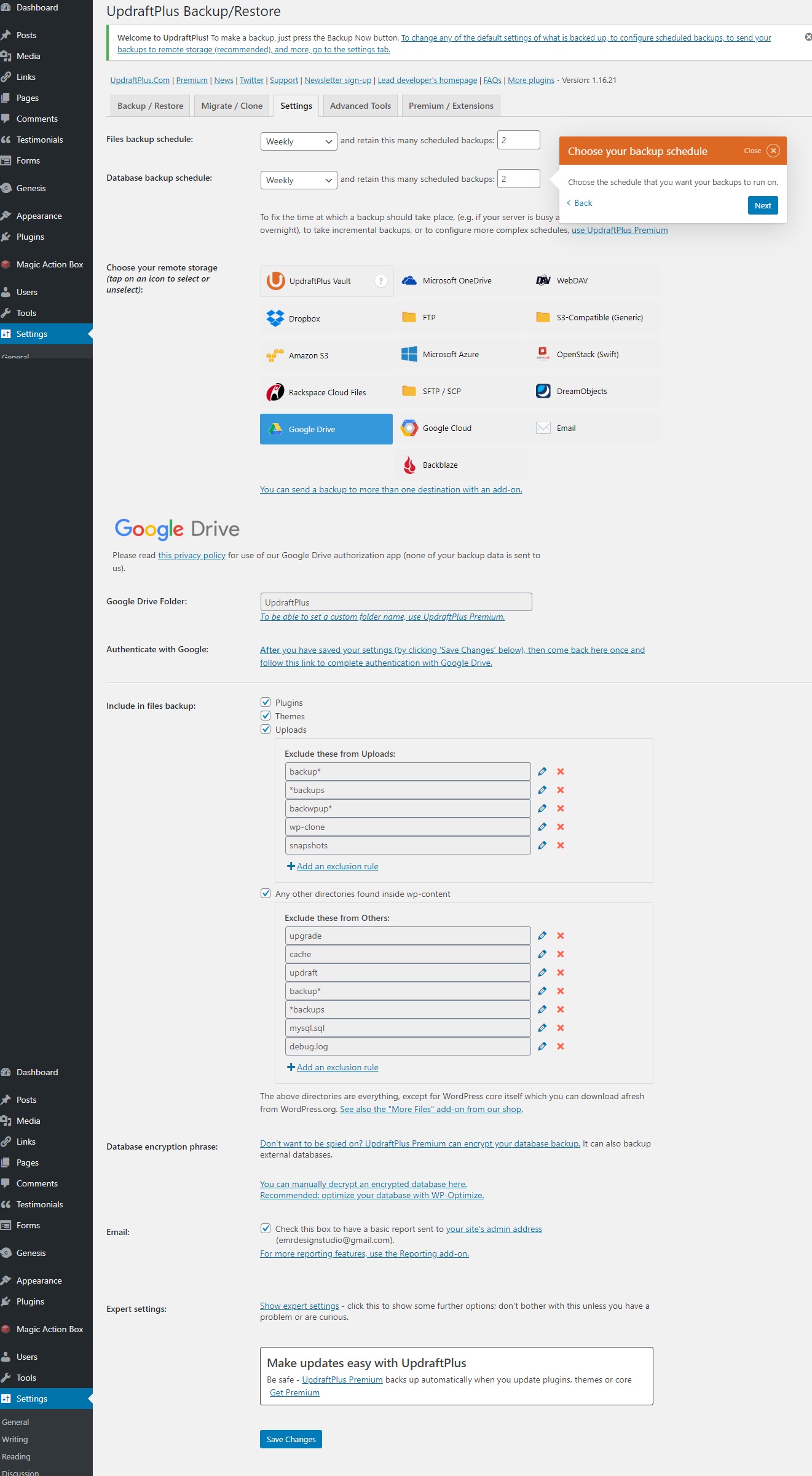The image size is (812, 1476).
Task: Open Database backup schedule dropdown
Action: click(x=299, y=180)
